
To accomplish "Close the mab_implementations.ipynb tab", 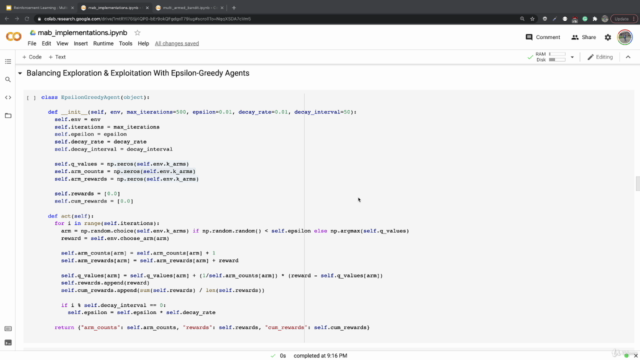I will (147, 8).
